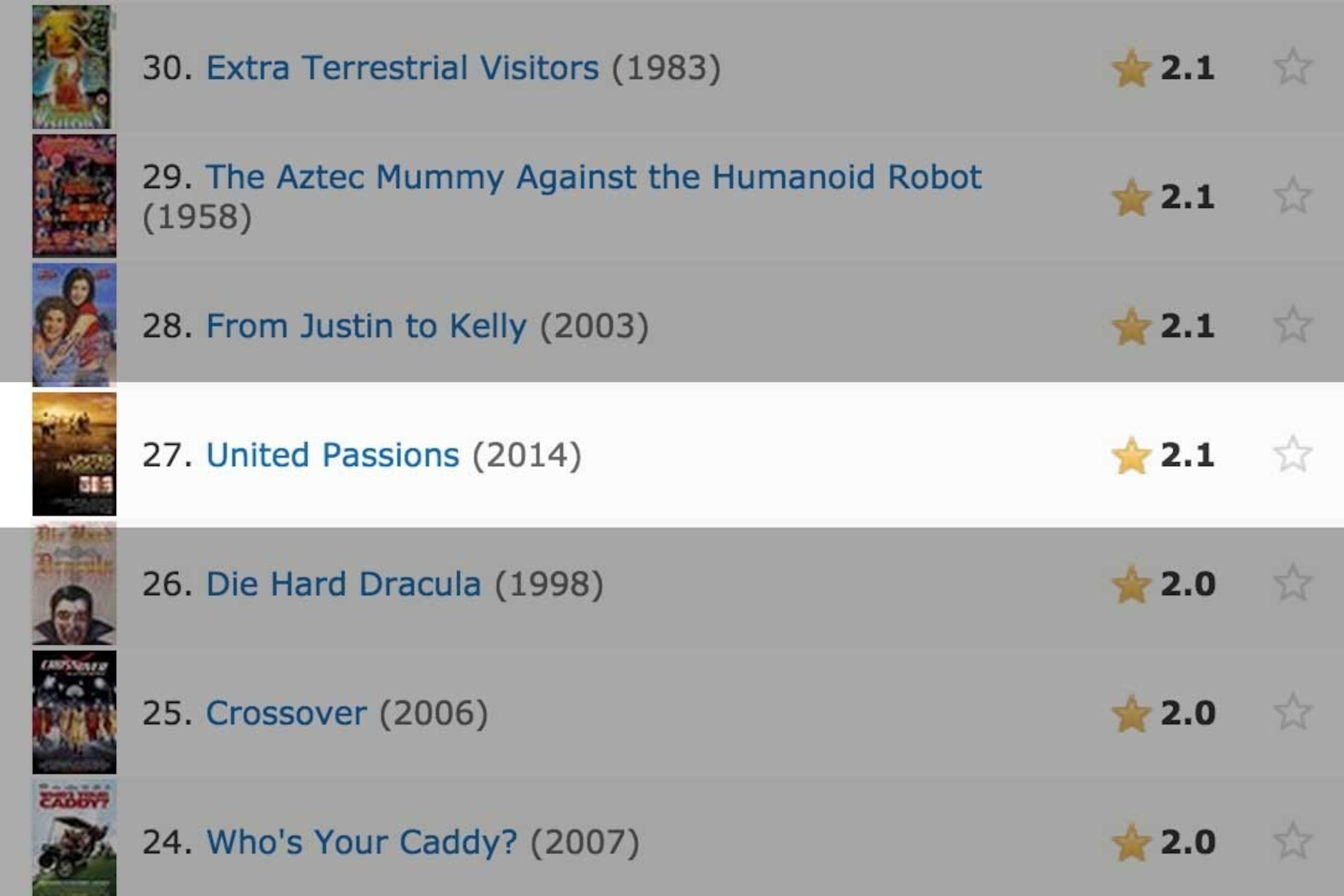
Task: Toggle rating star for United Passions
Action: coord(1293,454)
